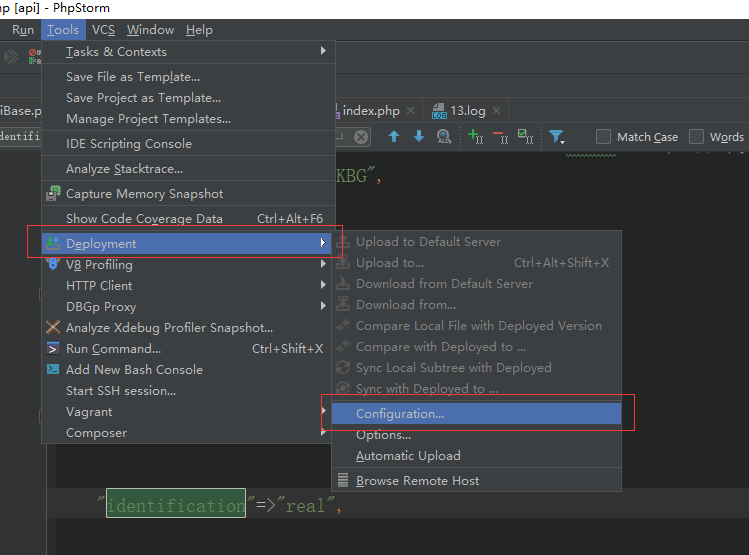Click the red Unselect Occurrence icon
Screen dimensions: 749x555
pos(500,137)
